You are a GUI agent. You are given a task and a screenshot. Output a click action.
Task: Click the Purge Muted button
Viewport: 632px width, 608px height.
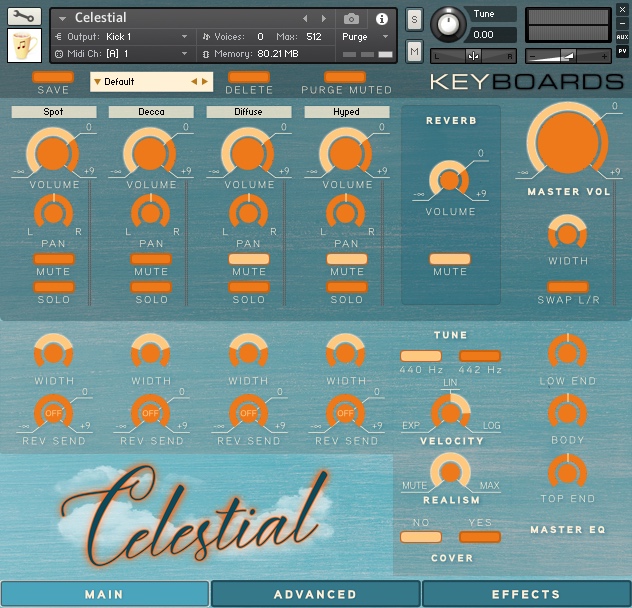pyautogui.click(x=346, y=77)
